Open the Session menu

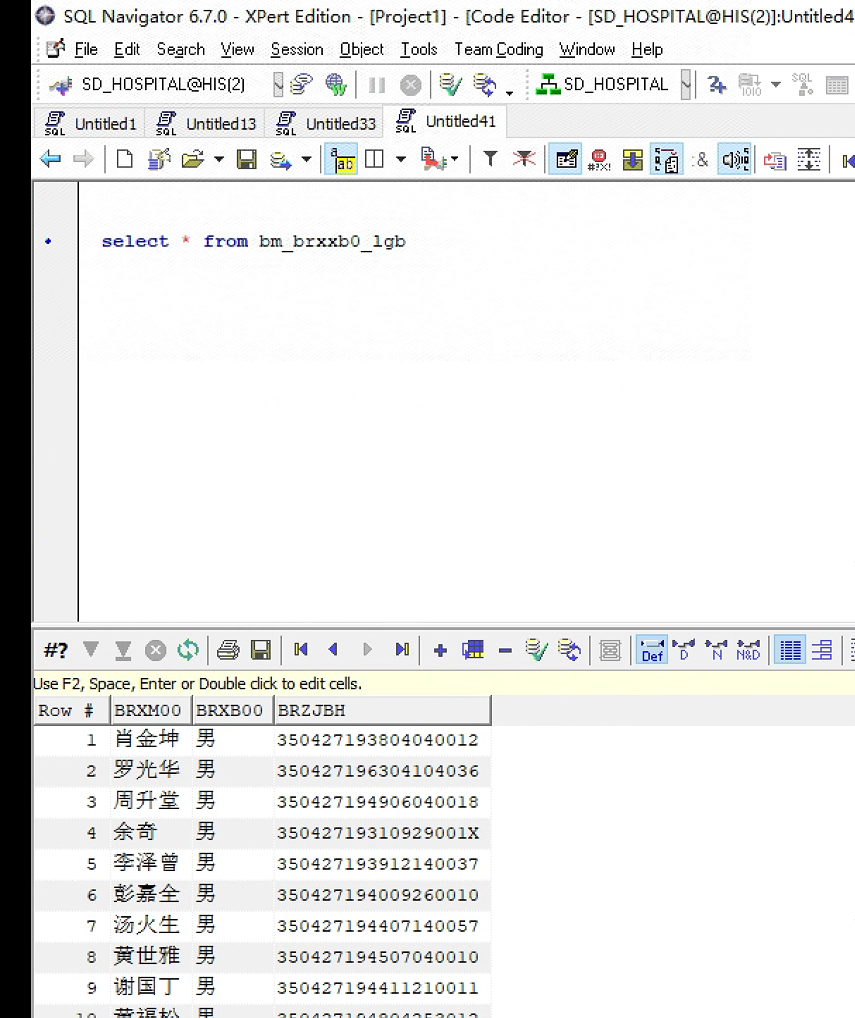point(297,49)
